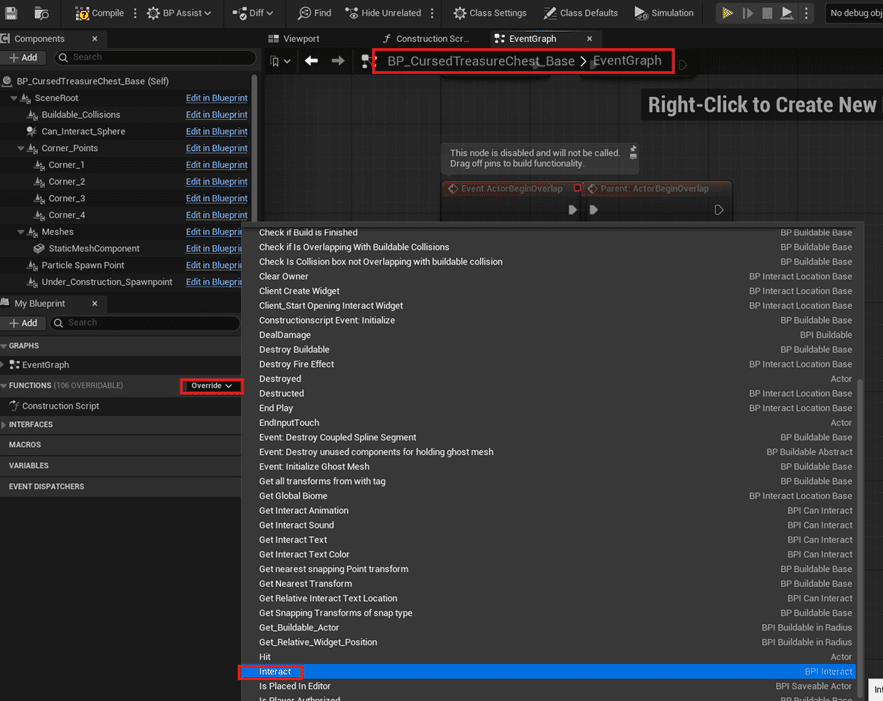The width and height of the screenshot is (883, 701).
Task: Expand the Interfaces section
Action: pyautogui.click(x=4, y=425)
